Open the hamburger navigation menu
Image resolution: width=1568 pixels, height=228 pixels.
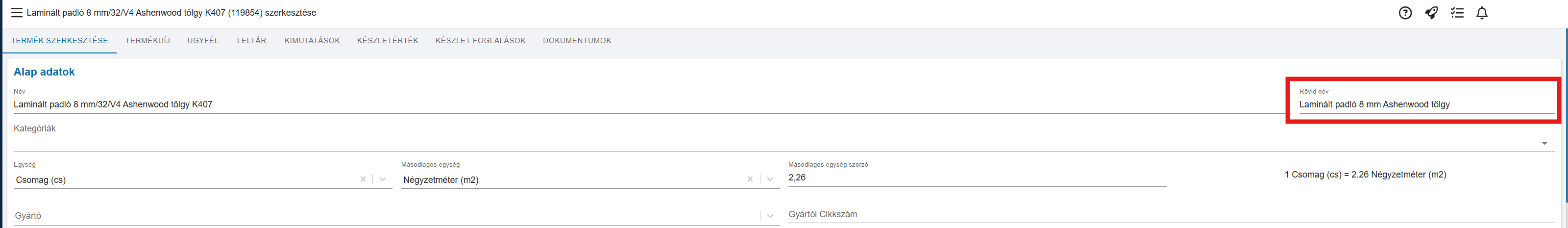pos(17,13)
